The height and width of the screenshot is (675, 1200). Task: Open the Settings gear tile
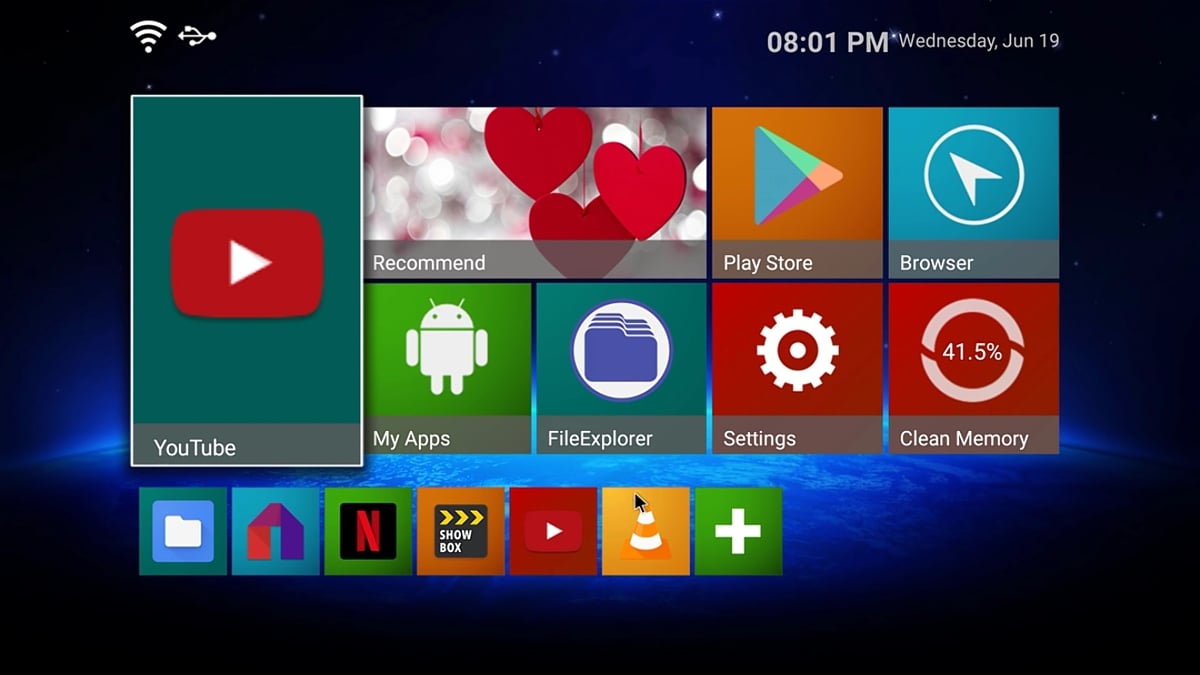(797, 368)
